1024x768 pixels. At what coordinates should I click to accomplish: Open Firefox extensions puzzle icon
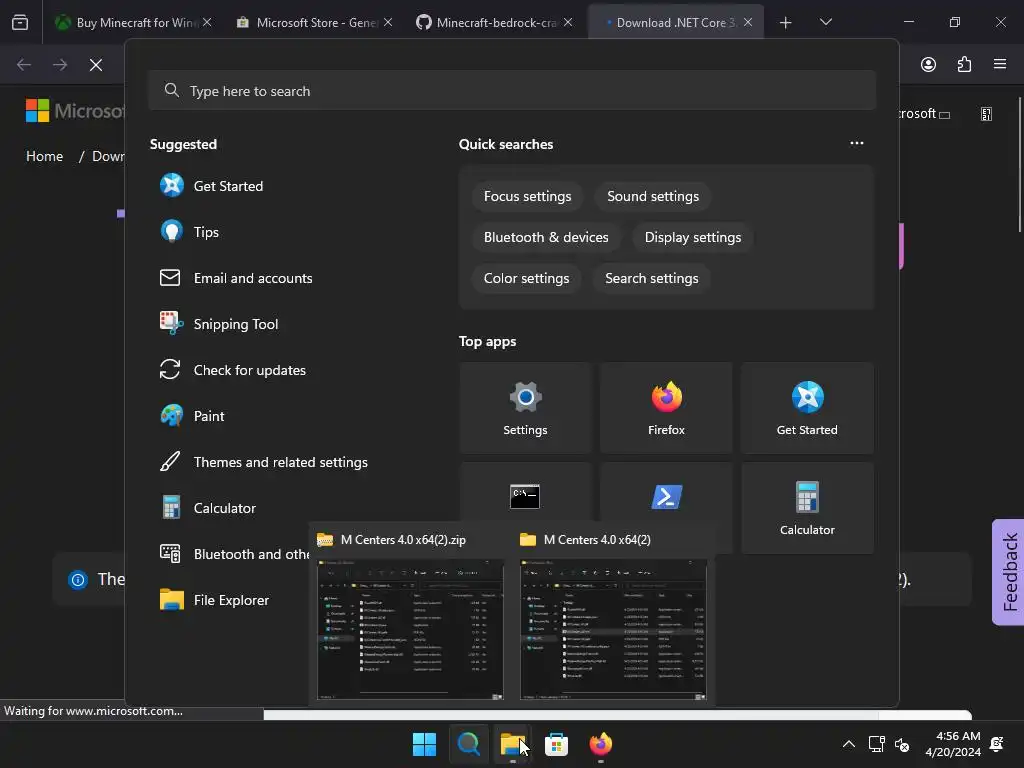pyautogui.click(x=964, y=64)
